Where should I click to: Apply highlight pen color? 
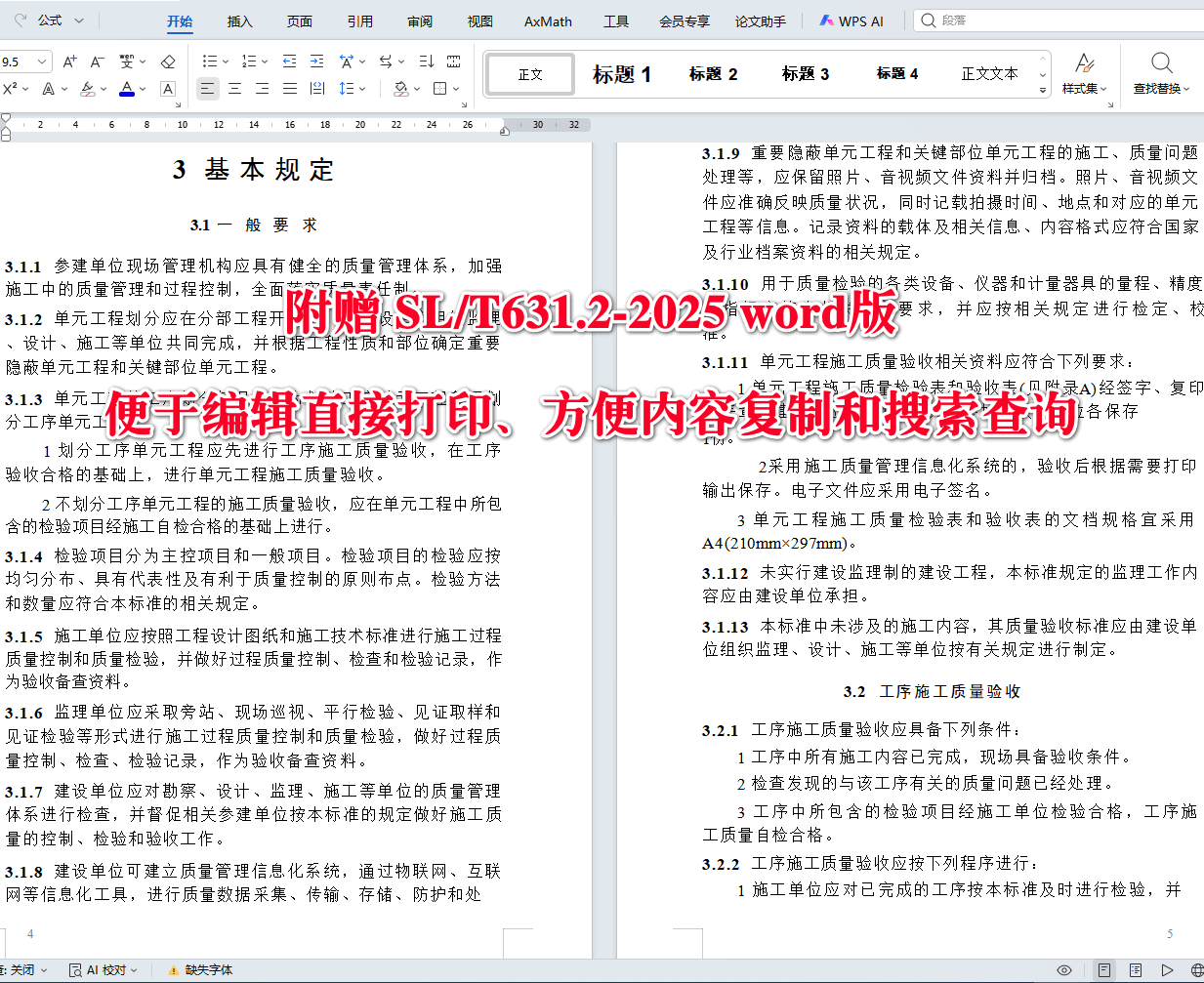coord(88,89)
